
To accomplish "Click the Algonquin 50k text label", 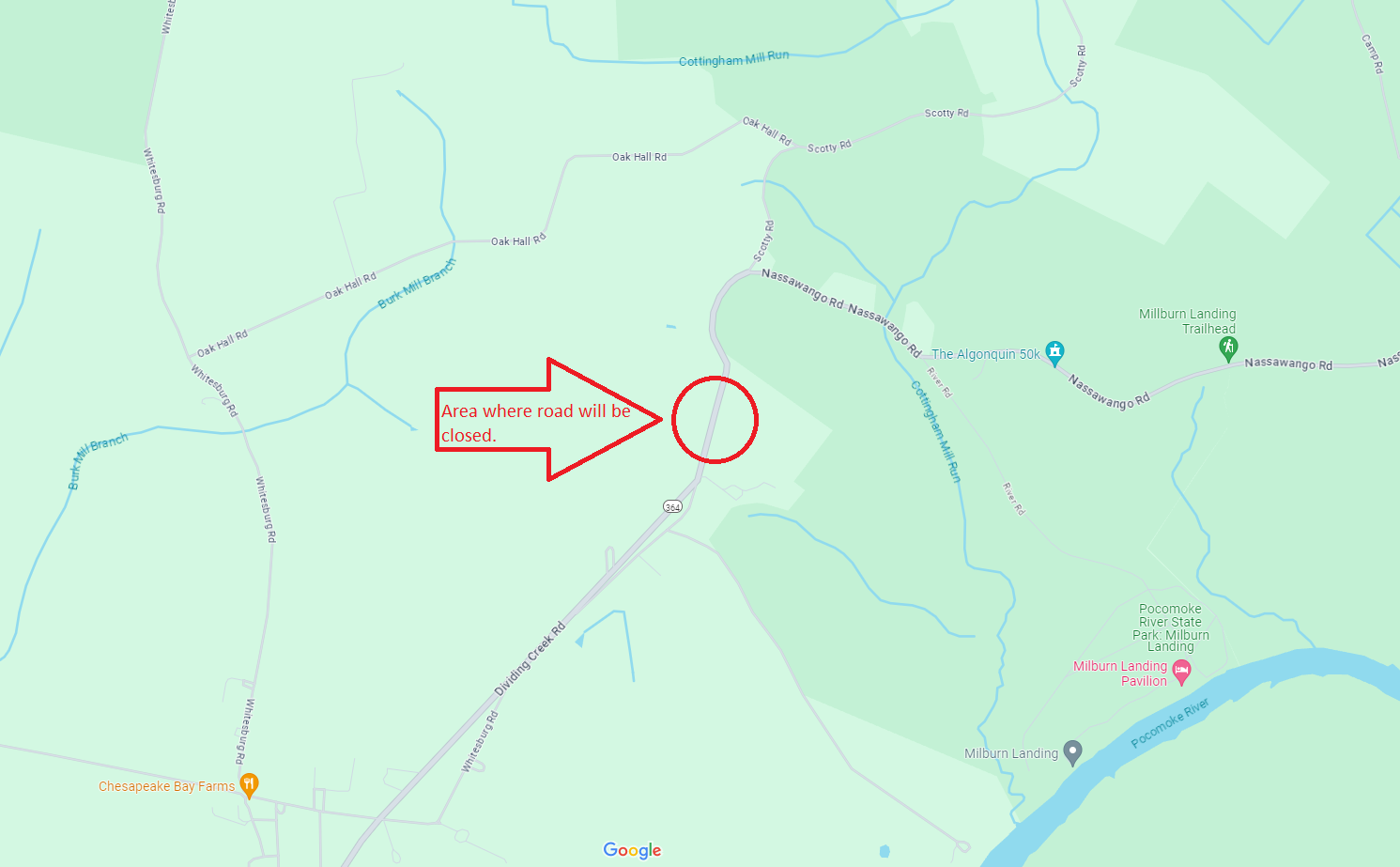I will click(986, 354).
